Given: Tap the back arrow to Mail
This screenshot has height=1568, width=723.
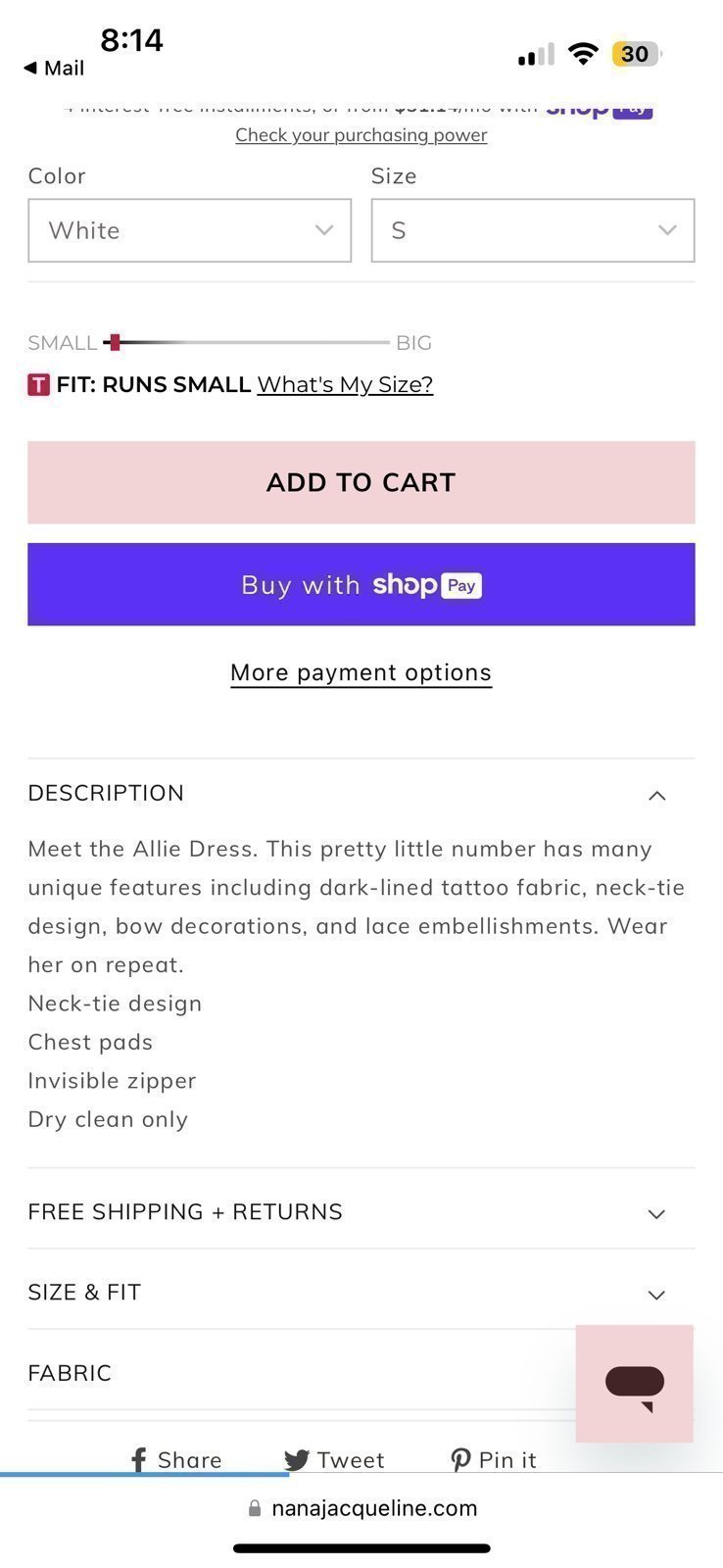Looking at the screenshot, I should click(x=30, y=68).
